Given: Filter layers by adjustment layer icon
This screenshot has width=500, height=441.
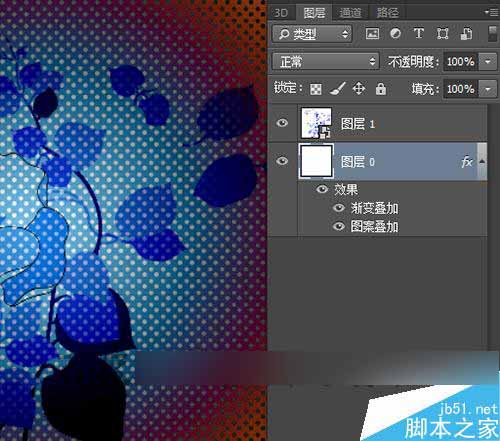Looking at the screenshot, I should pos(395,34).
